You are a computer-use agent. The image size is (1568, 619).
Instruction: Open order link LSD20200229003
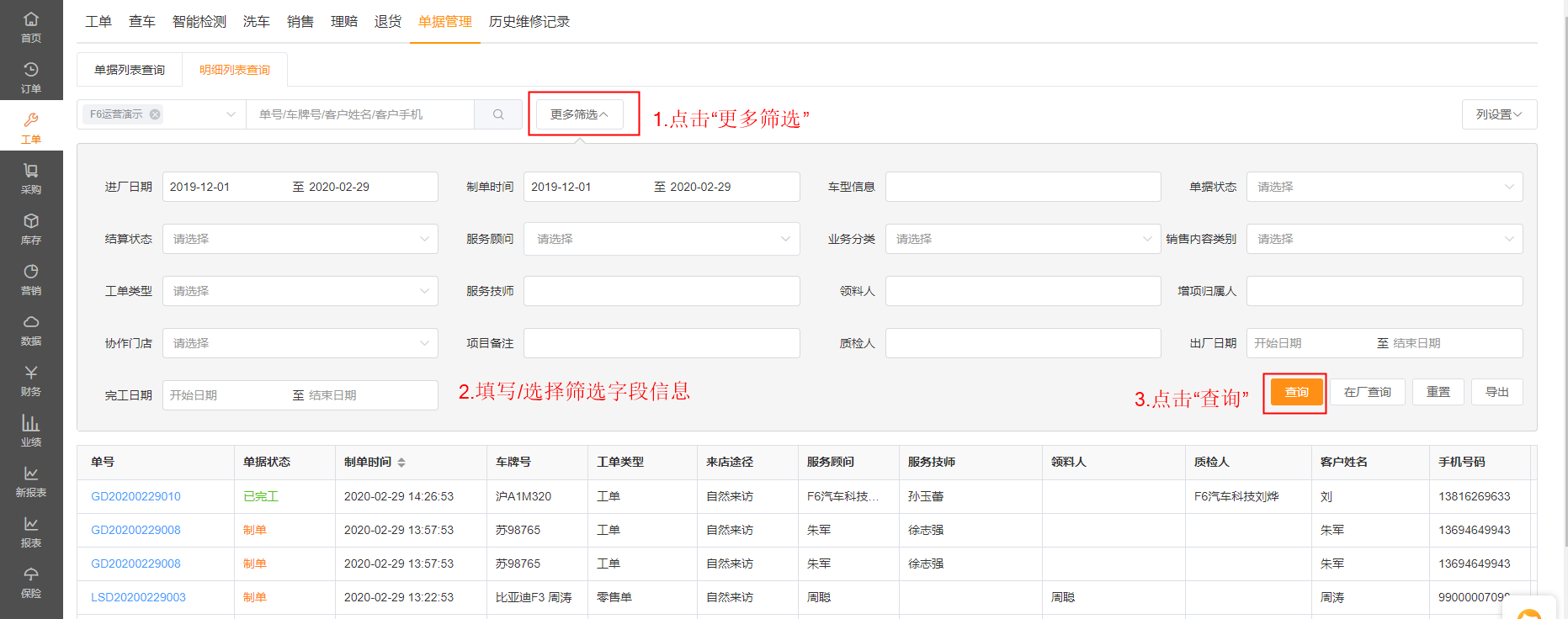pyautogui.click(x=139, y=597)
